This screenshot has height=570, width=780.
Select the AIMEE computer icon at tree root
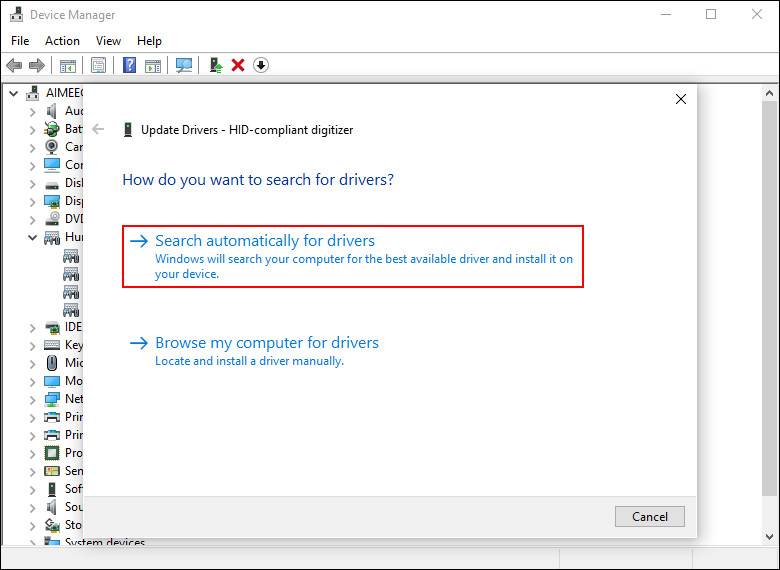pos(33,93)
